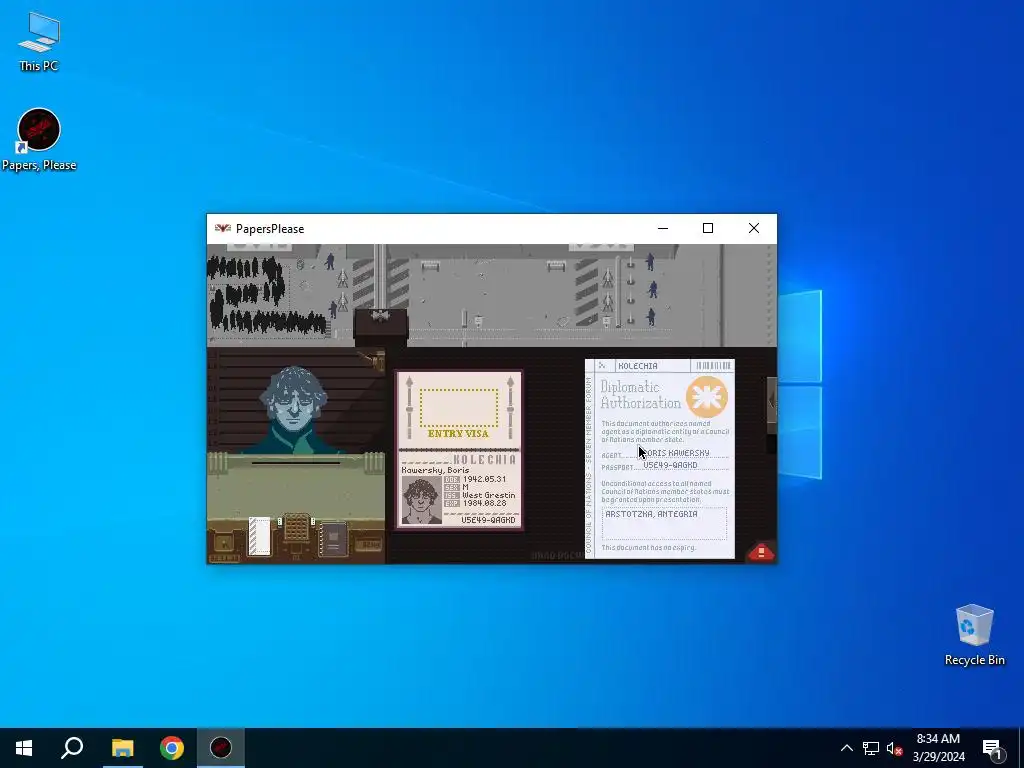Click the transcript printer on the desk
This screenshot has width=1024, height=768.
click(x=296, y=529)
